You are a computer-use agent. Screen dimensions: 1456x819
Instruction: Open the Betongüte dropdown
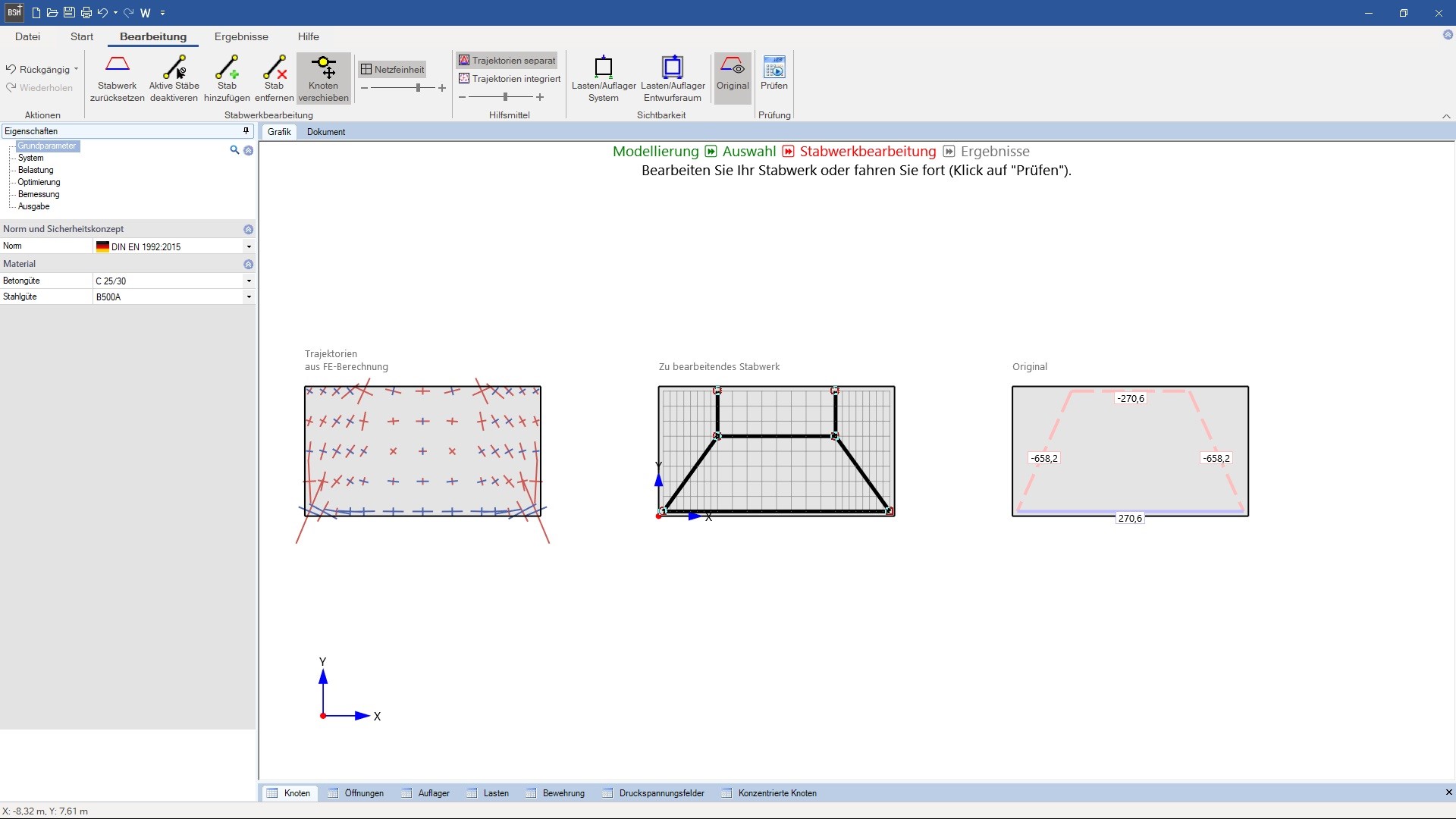pos(249,281)
